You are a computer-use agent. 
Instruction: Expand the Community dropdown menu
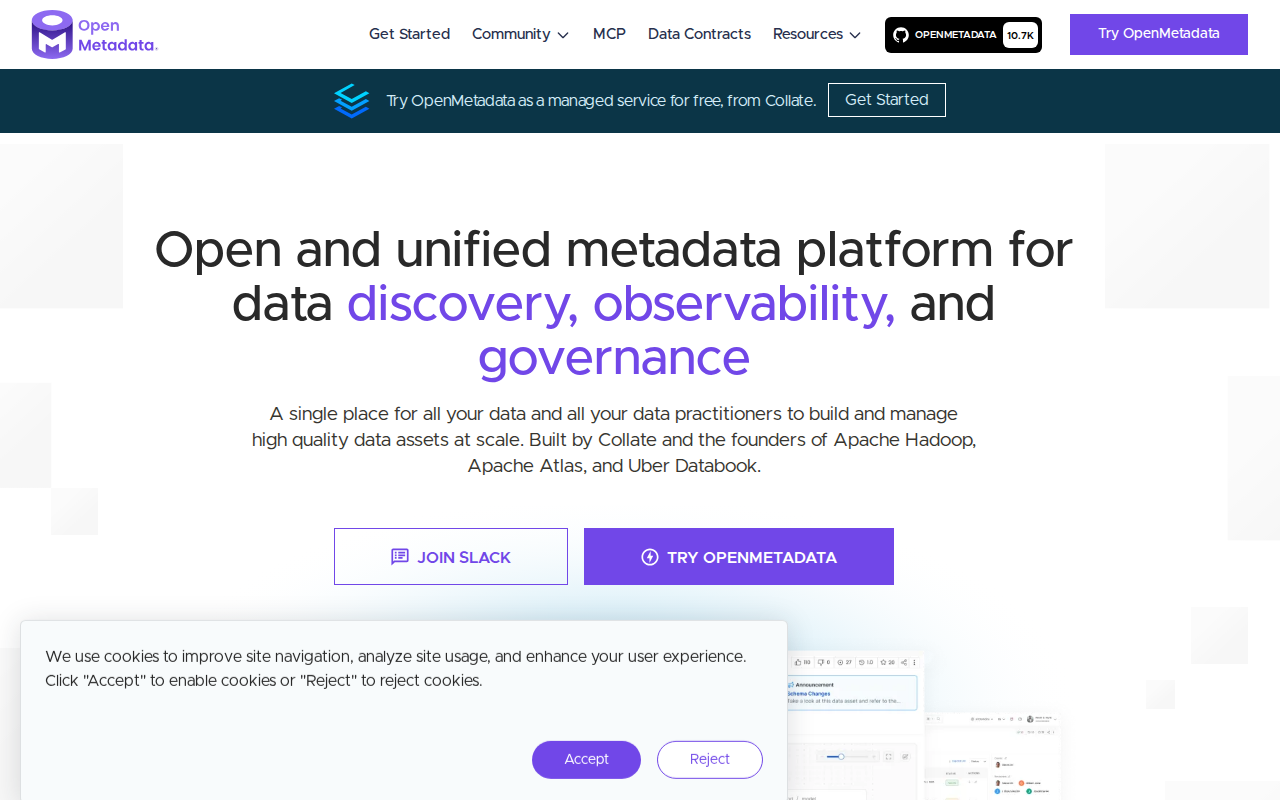[520, 34]
